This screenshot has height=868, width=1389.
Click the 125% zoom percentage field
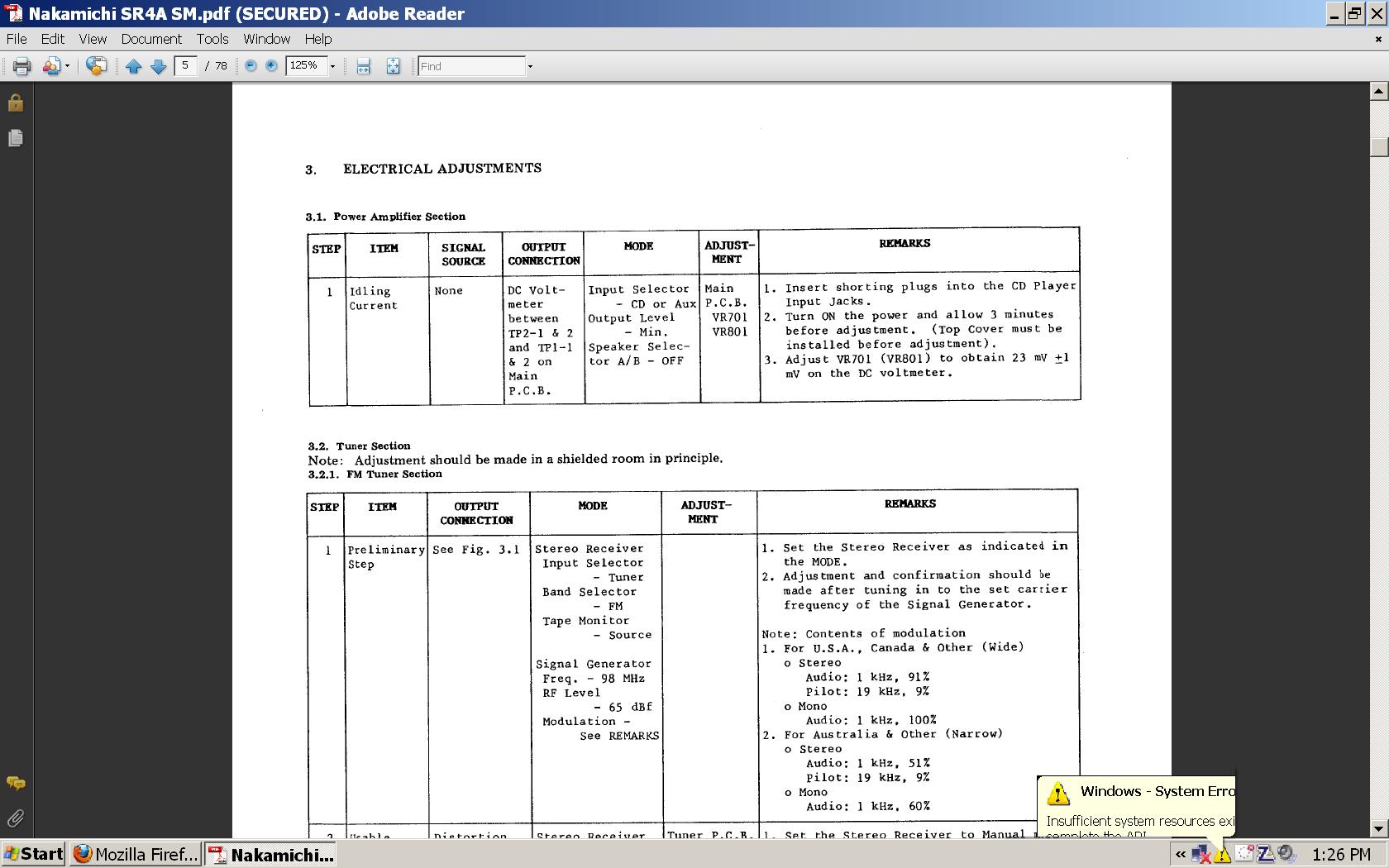click(x=305, y=66)
